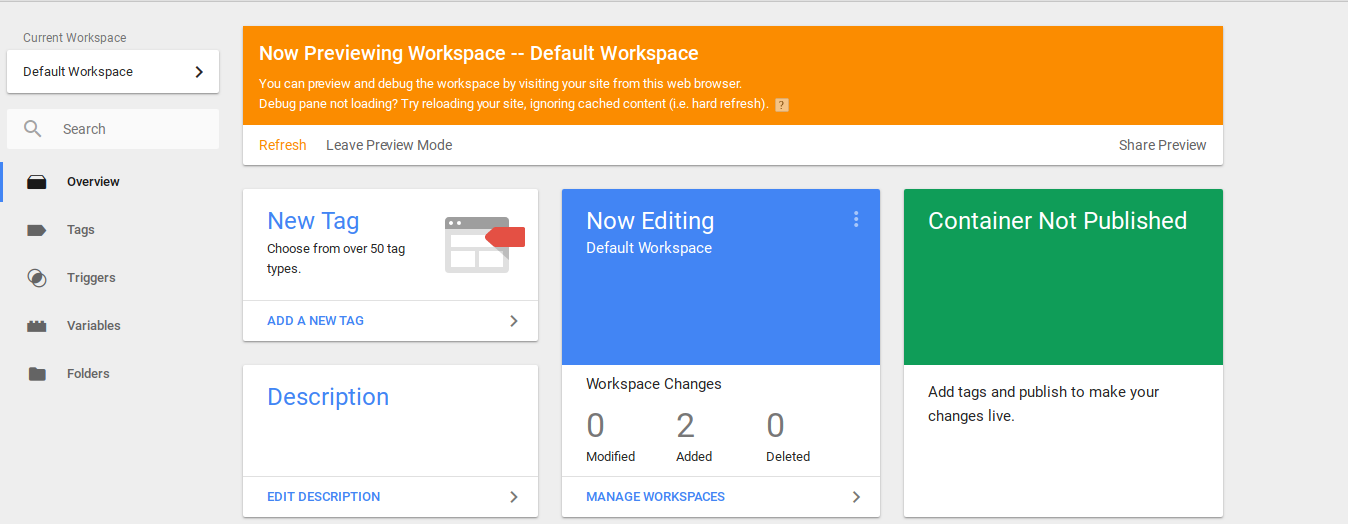Go to the Triggers section
Viewport: 1348px width, 524px height.
pyautogui.click(x=91, y=278)
